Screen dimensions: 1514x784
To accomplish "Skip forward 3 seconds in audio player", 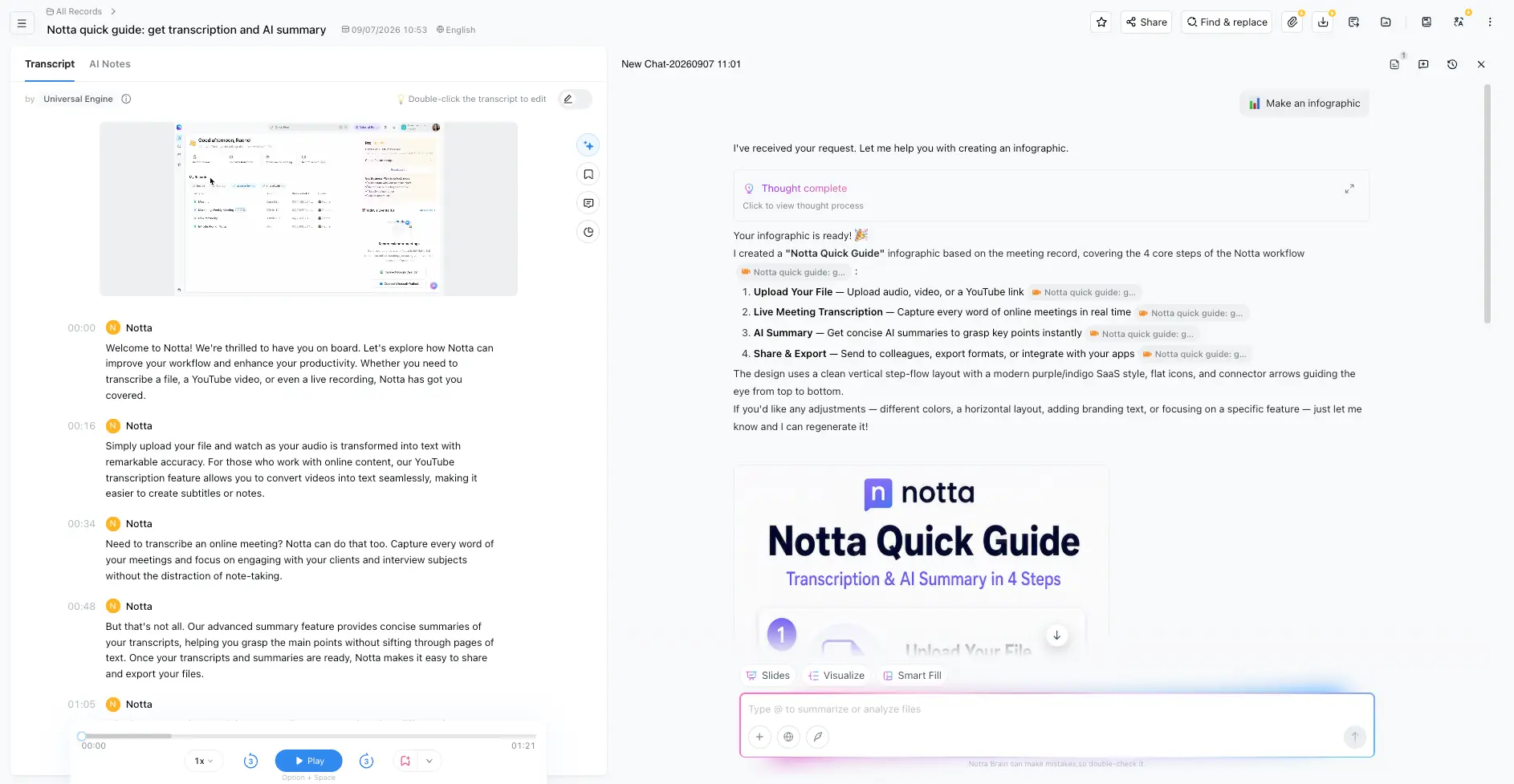I will [366, 761].
